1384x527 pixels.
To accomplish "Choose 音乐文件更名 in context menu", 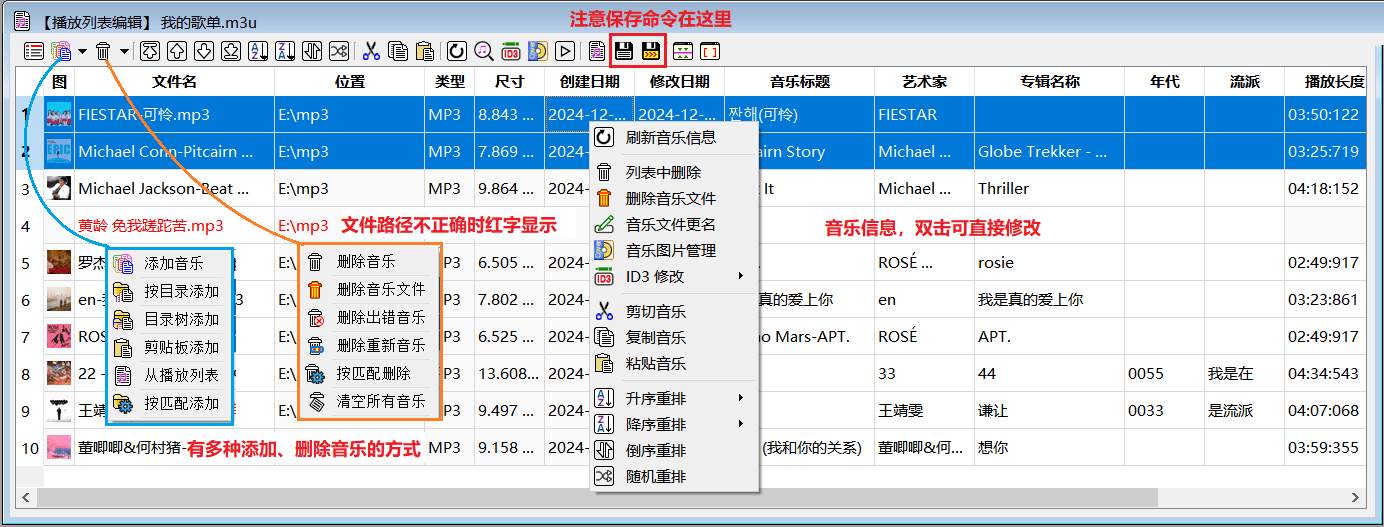I will point(670,224).
